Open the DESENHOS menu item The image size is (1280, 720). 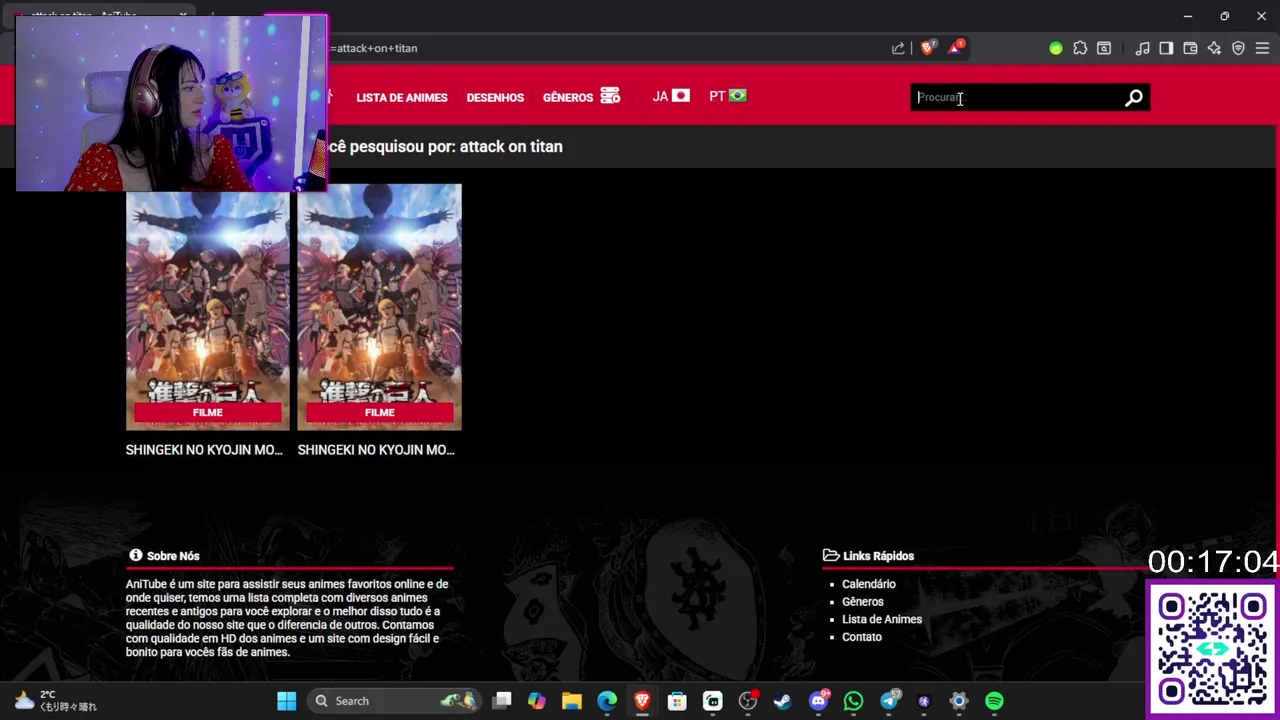point(495,97)
